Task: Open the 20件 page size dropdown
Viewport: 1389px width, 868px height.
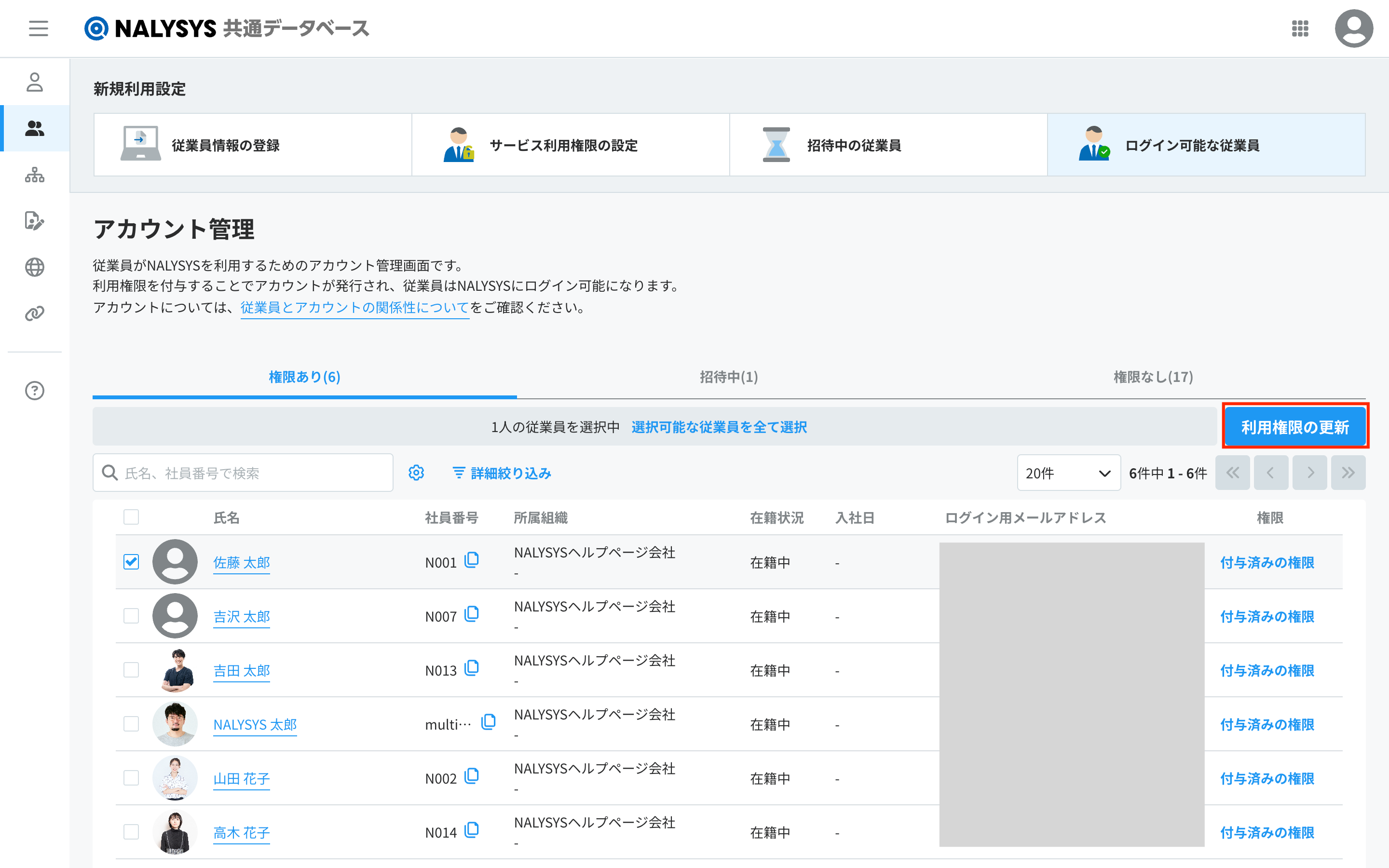Action: point(1068,473)
